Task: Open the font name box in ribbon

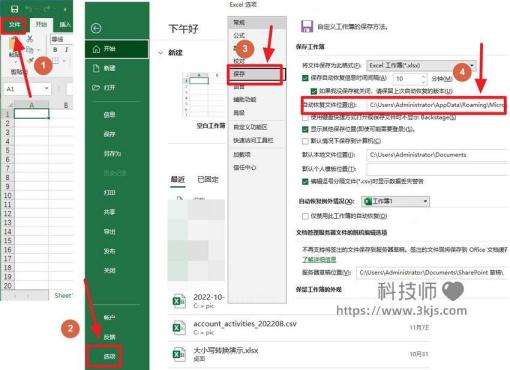Action: [x=62, y=39]
